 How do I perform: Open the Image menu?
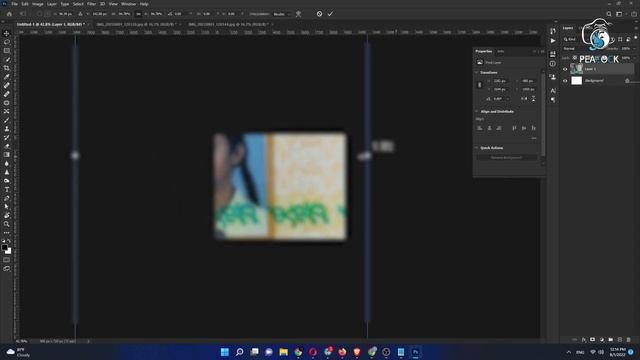tap(38, 4)
